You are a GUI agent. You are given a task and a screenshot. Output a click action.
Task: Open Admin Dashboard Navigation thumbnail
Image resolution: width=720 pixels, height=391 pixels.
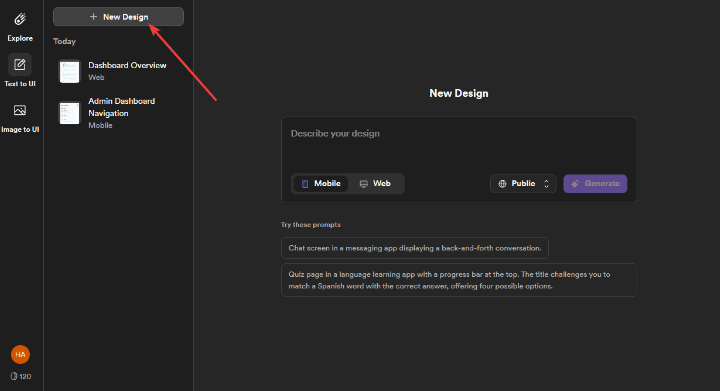tap(70, 113)
